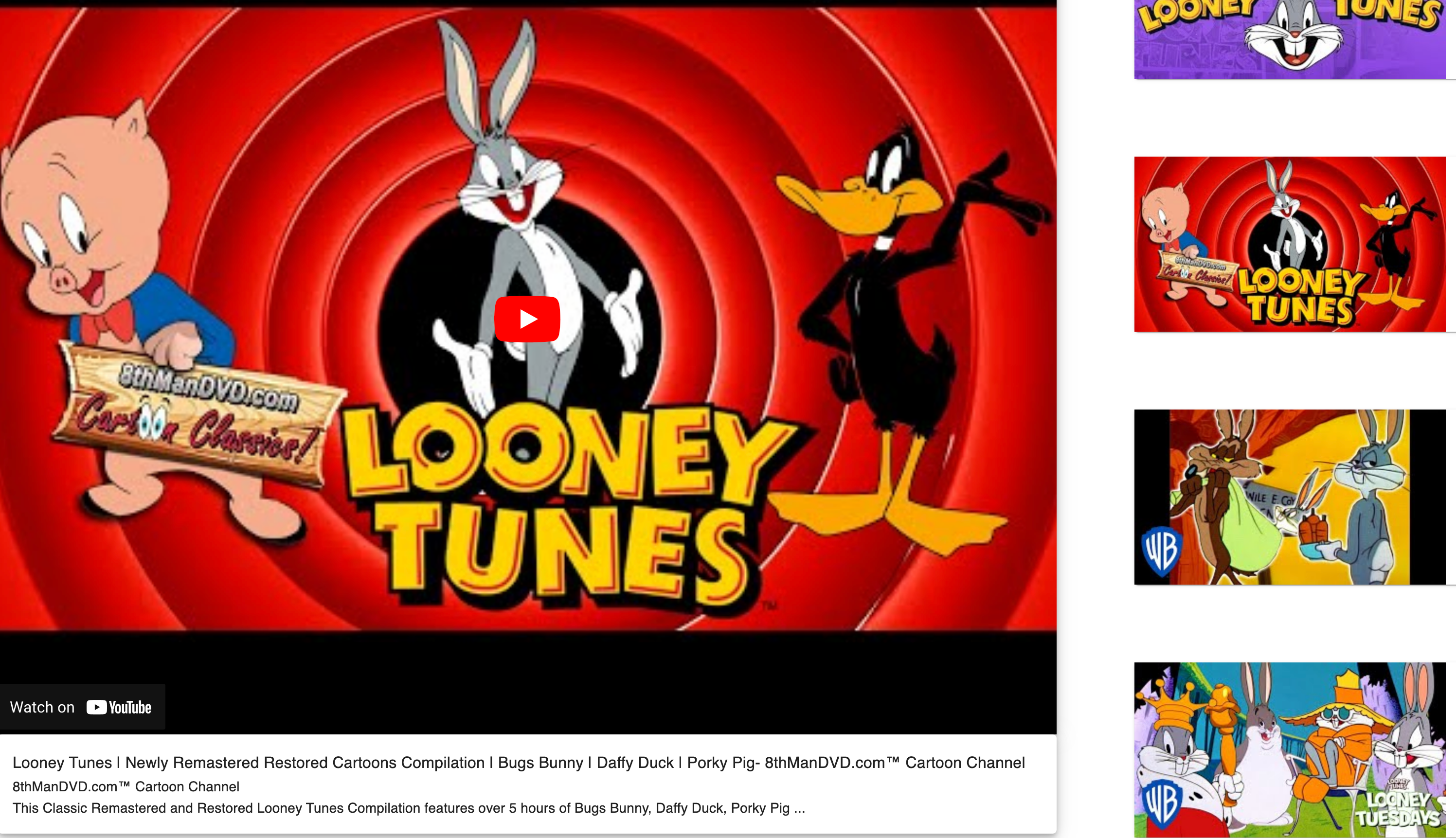Open the Wile E. Coyote and Bugs thumbnail
Viewport: 1456px width, 838px height.
pyautogui.click(x=1289, y=497)
